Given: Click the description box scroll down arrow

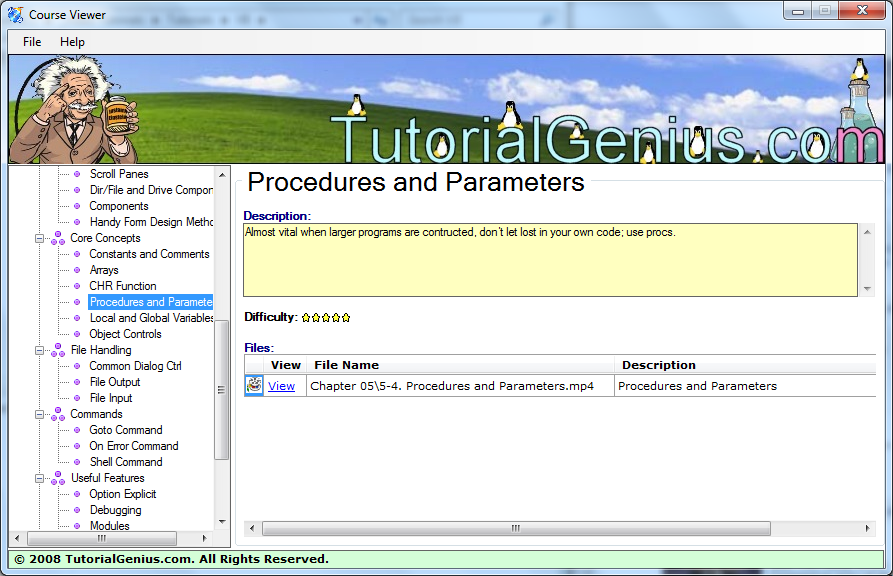Looking at the screenshot, I should point(867,288).
